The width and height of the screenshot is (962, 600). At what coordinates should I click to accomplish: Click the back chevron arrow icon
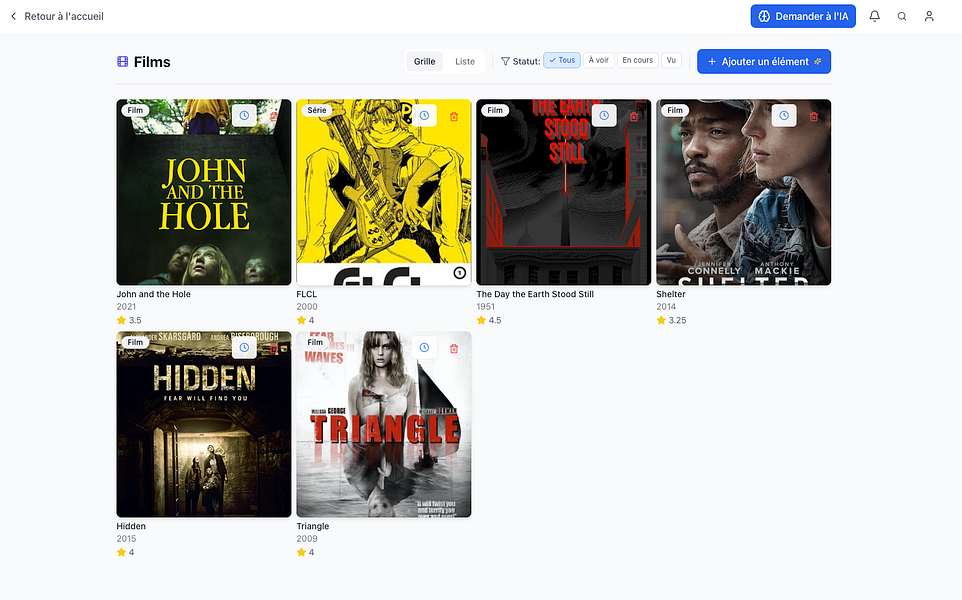click(x=13, y=17)
